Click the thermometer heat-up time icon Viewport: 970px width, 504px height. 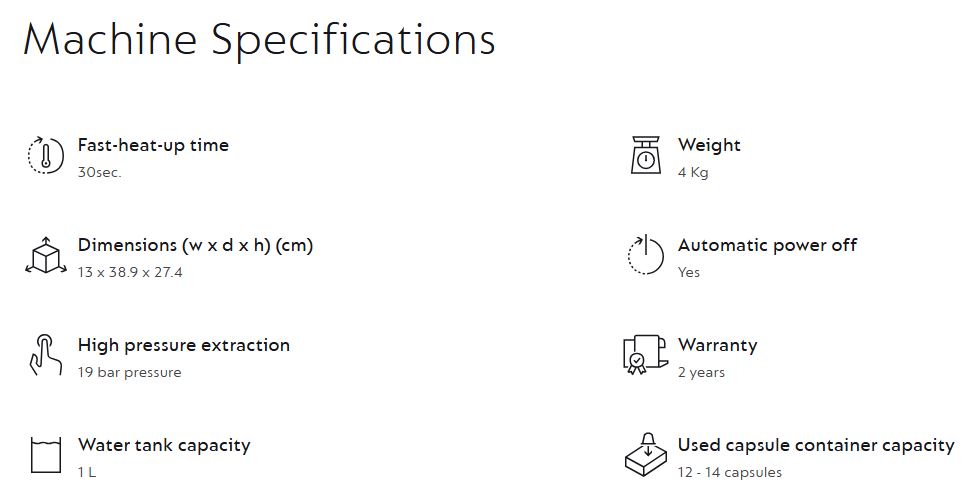click(x=45, y=156)
